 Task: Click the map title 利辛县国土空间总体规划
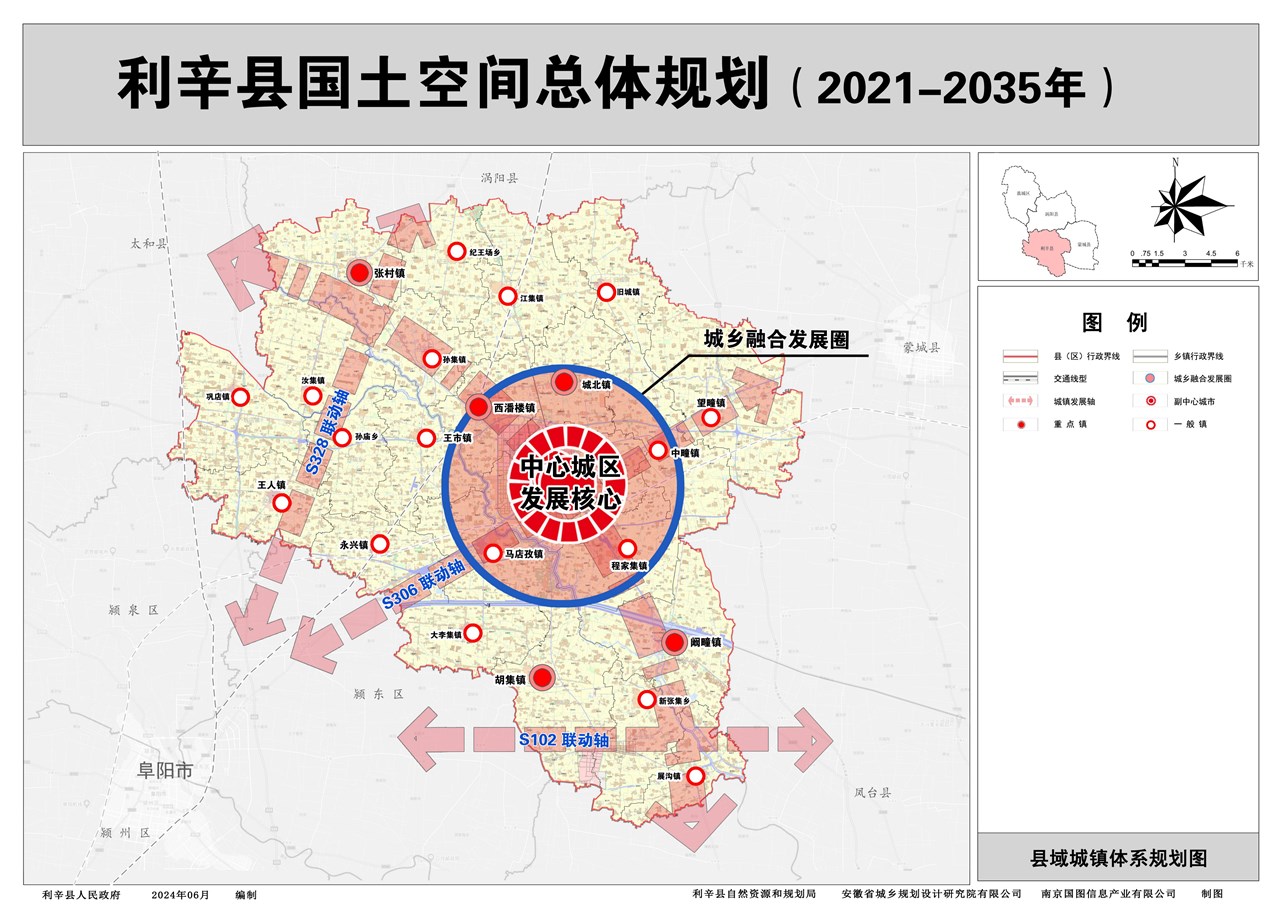click(x=444, y=85)
